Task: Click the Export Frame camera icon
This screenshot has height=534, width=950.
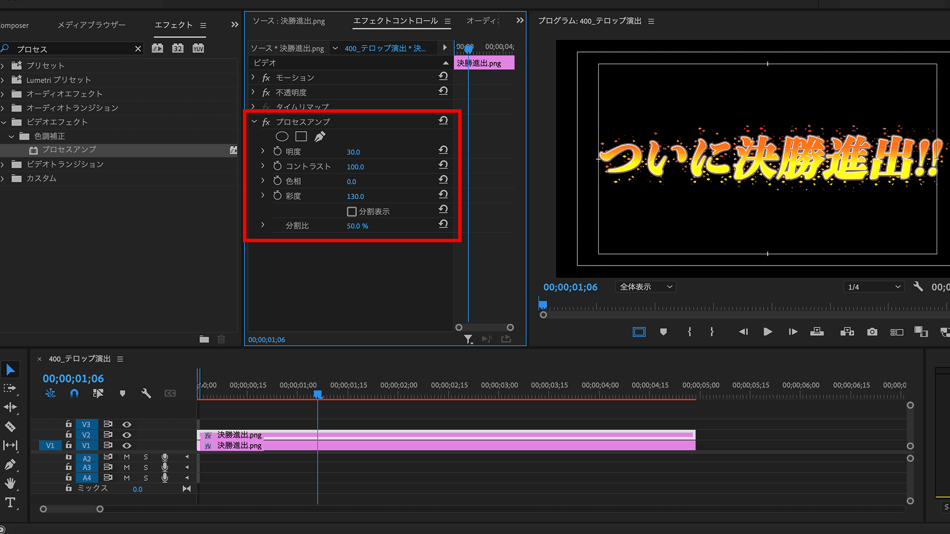Action: (872, 332)
